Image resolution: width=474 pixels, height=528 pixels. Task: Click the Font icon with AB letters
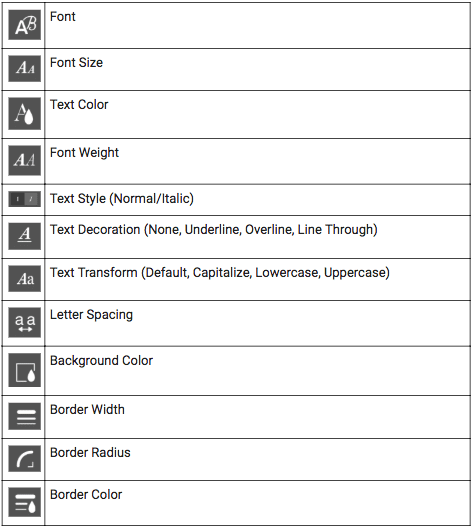point(25,25)
